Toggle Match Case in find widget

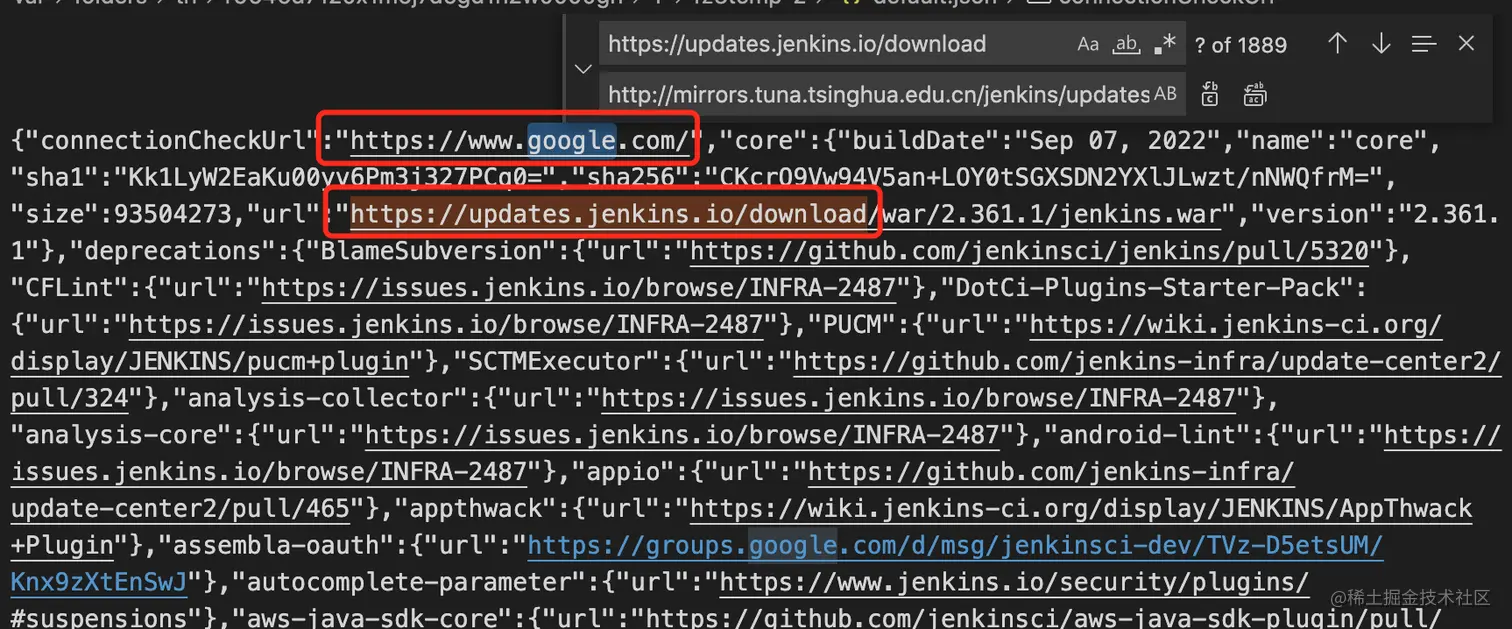pyautogui.click(x=1088, y=44)
